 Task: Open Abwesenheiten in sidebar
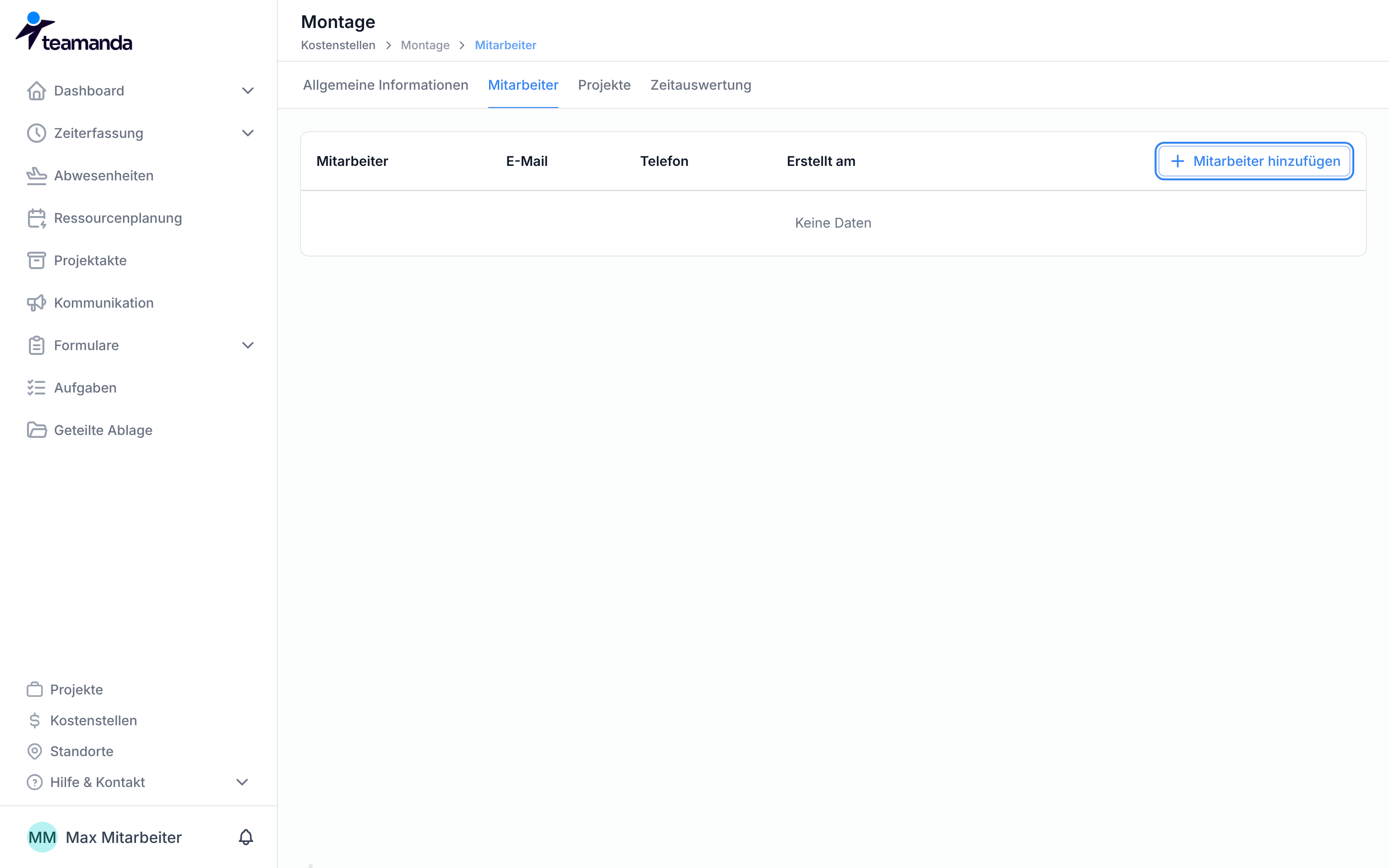point(104,176)
